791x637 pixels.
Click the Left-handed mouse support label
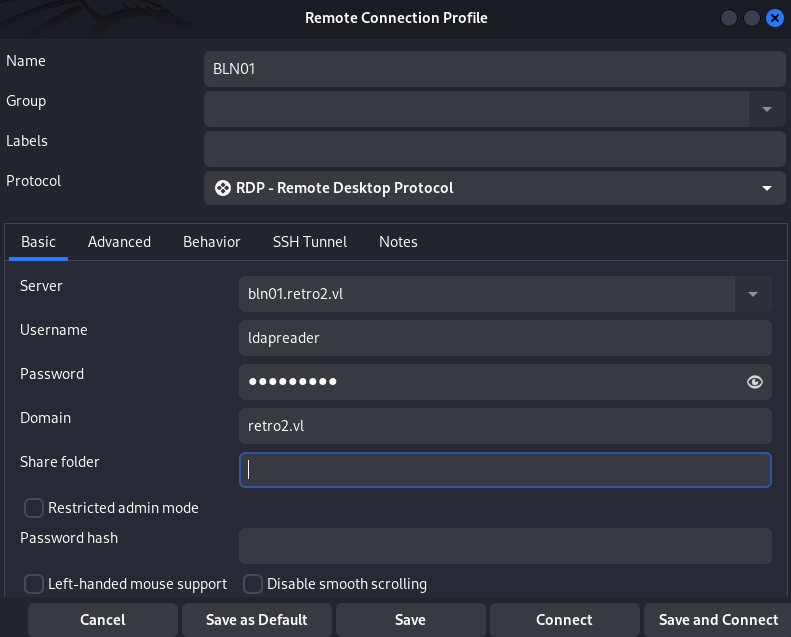(137, 584)
